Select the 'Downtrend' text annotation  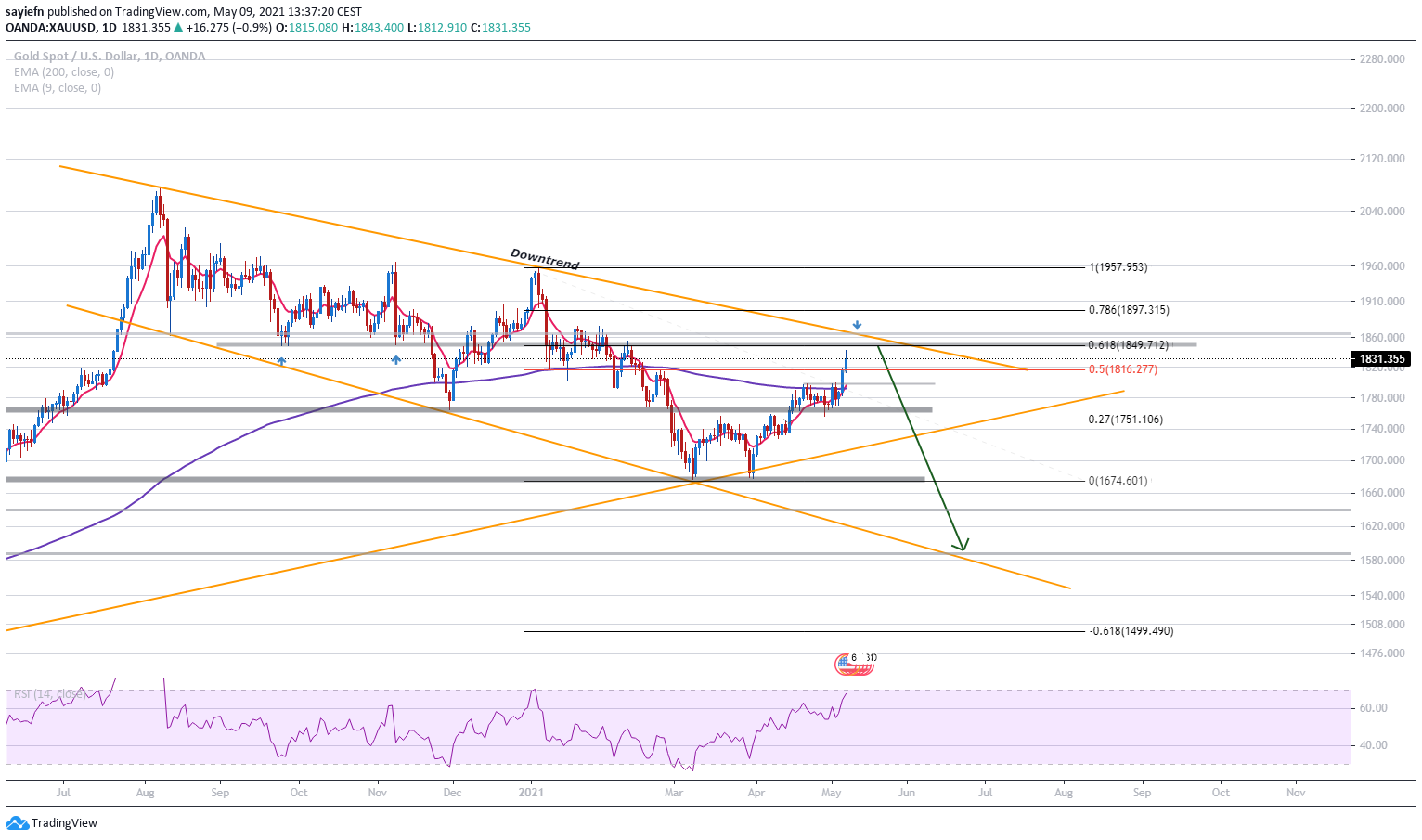point(545,259)
